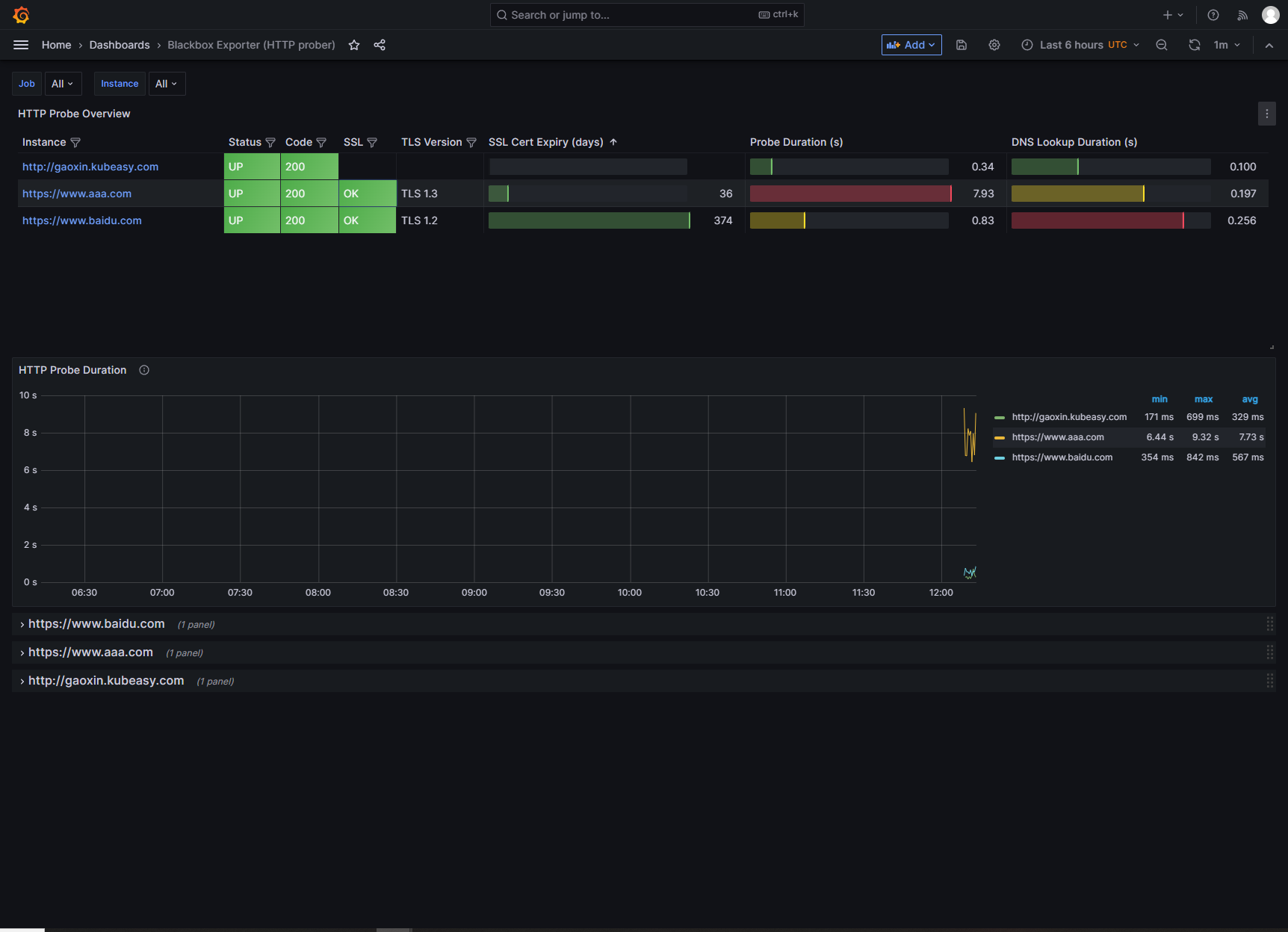Open dashboard settings gear
The height and width of the screenshot is (932, 1288).
994,45
